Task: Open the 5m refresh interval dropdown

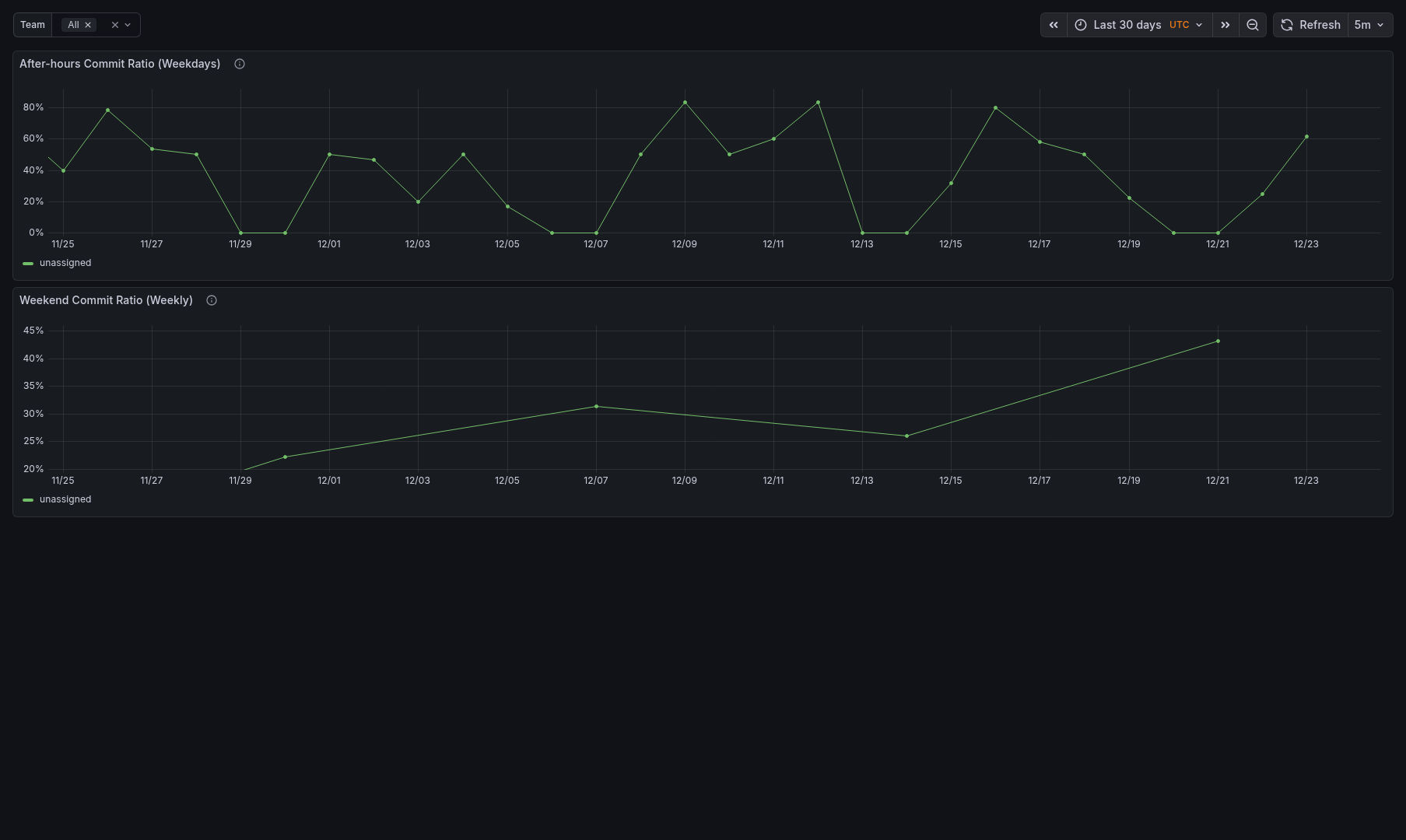Action: click(x=1370, y=25)
